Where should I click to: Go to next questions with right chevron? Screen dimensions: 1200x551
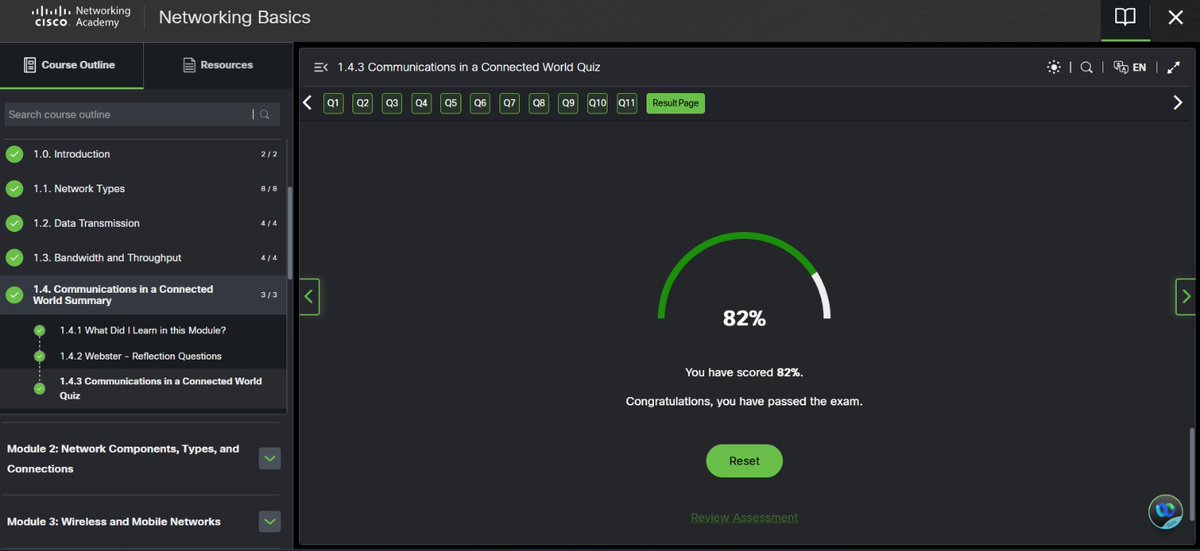pyautogui.click(x=1177, y=102)
